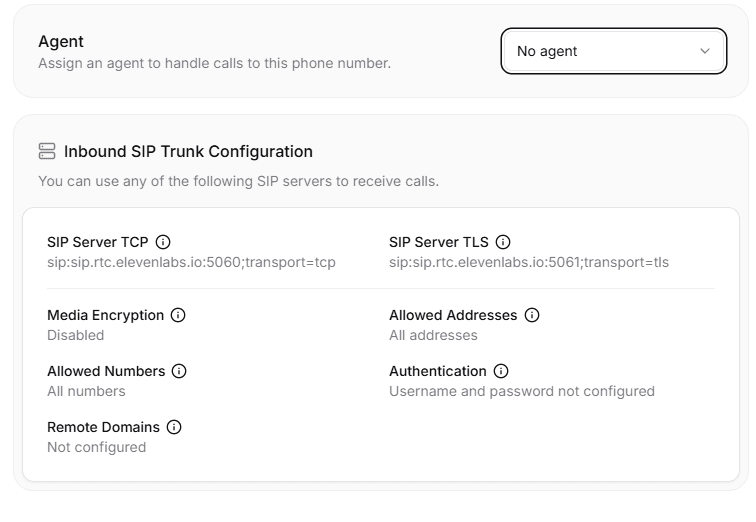Select the SIP Server TCP address text

tap(191, 263)
